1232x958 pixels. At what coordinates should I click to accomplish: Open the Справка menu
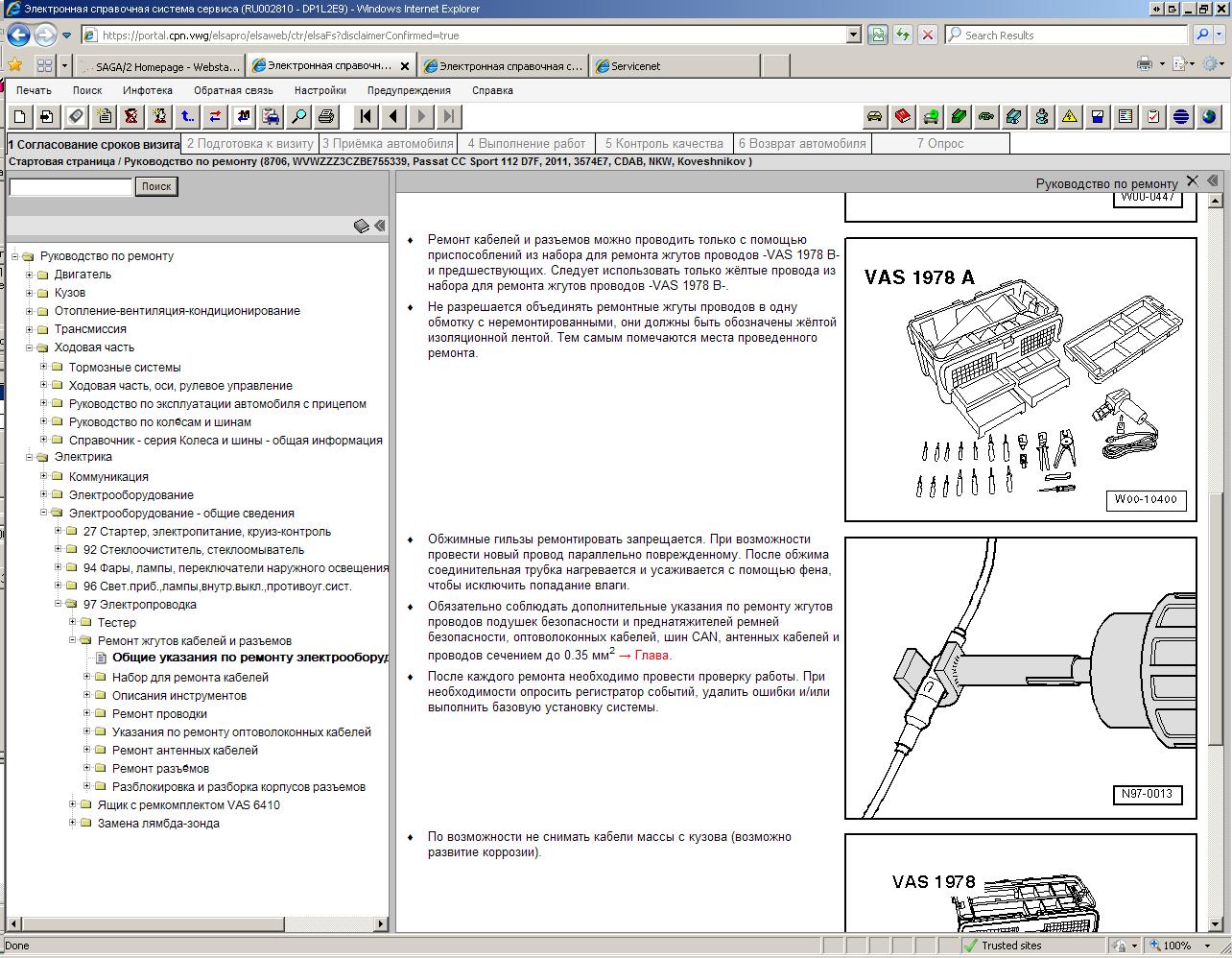[x=492, y=90]
